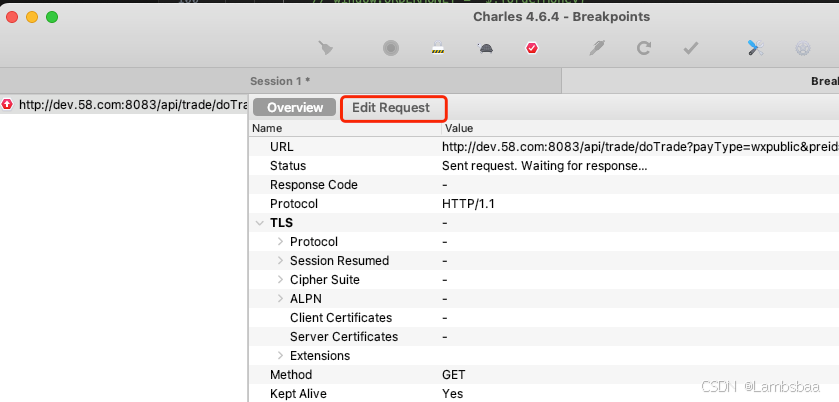Expand the Session Resumed row
This screenshot has height=402, width=839.
(280, 261)
